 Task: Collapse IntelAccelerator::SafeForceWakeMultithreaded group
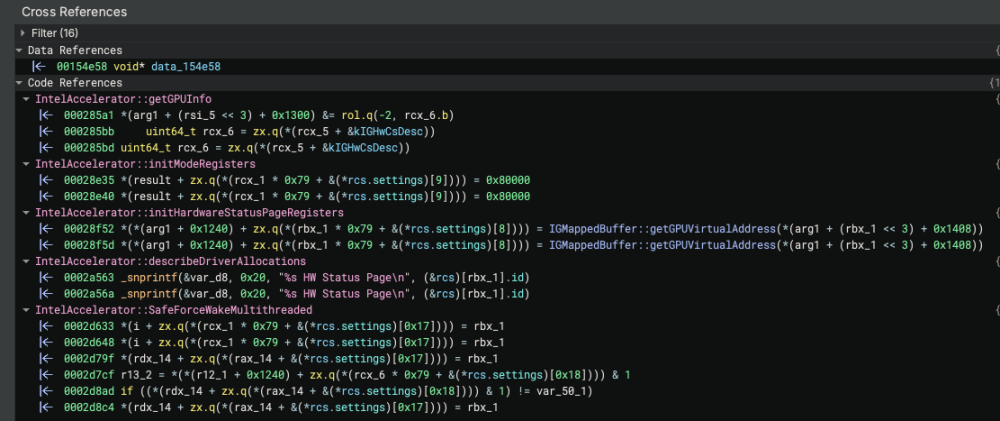pyautogui.click(x=27, y=310)
